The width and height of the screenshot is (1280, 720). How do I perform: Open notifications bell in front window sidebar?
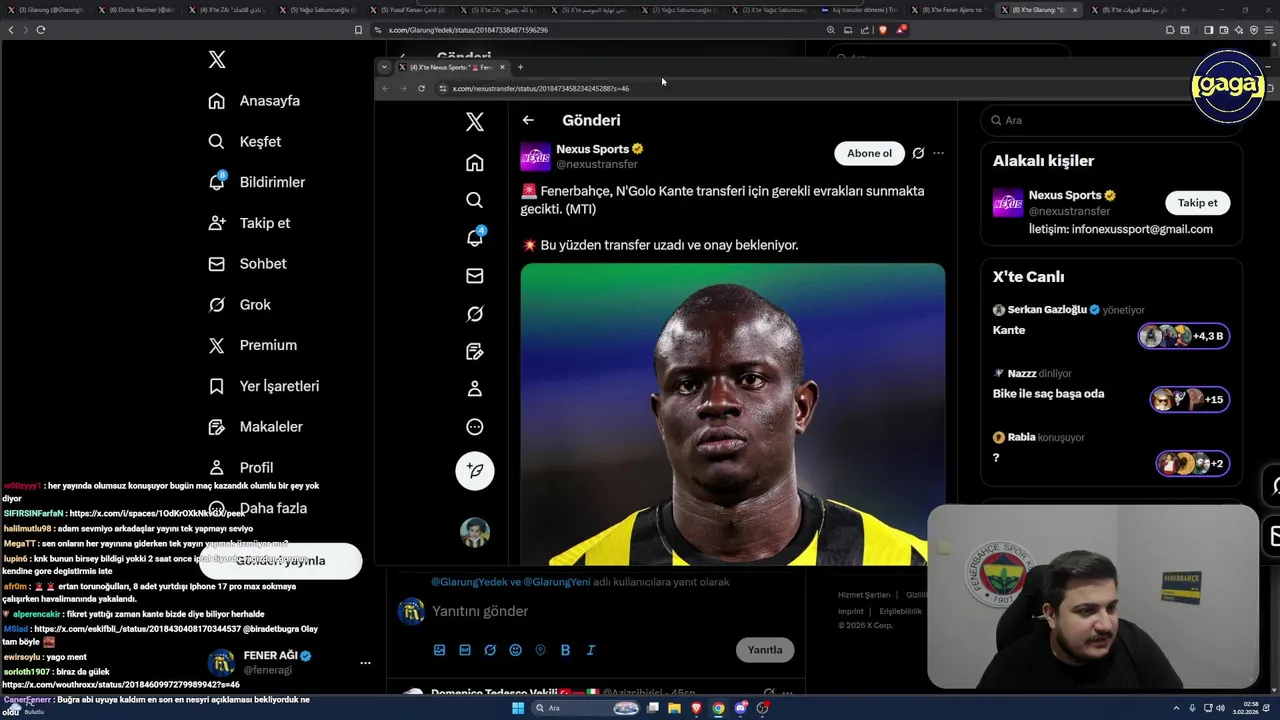click(475, 237)
